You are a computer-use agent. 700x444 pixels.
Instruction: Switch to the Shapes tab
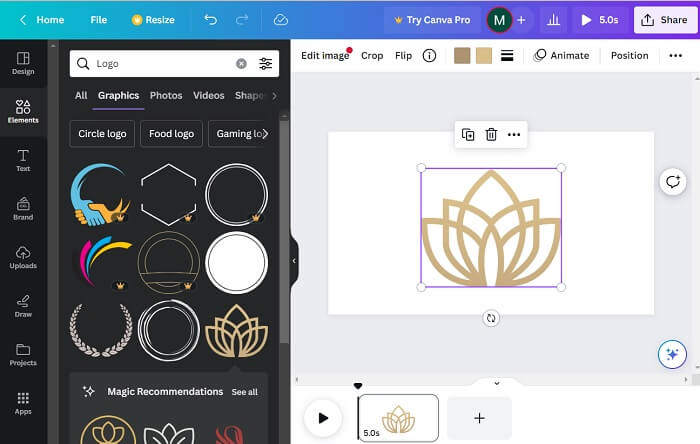[249, 95]
